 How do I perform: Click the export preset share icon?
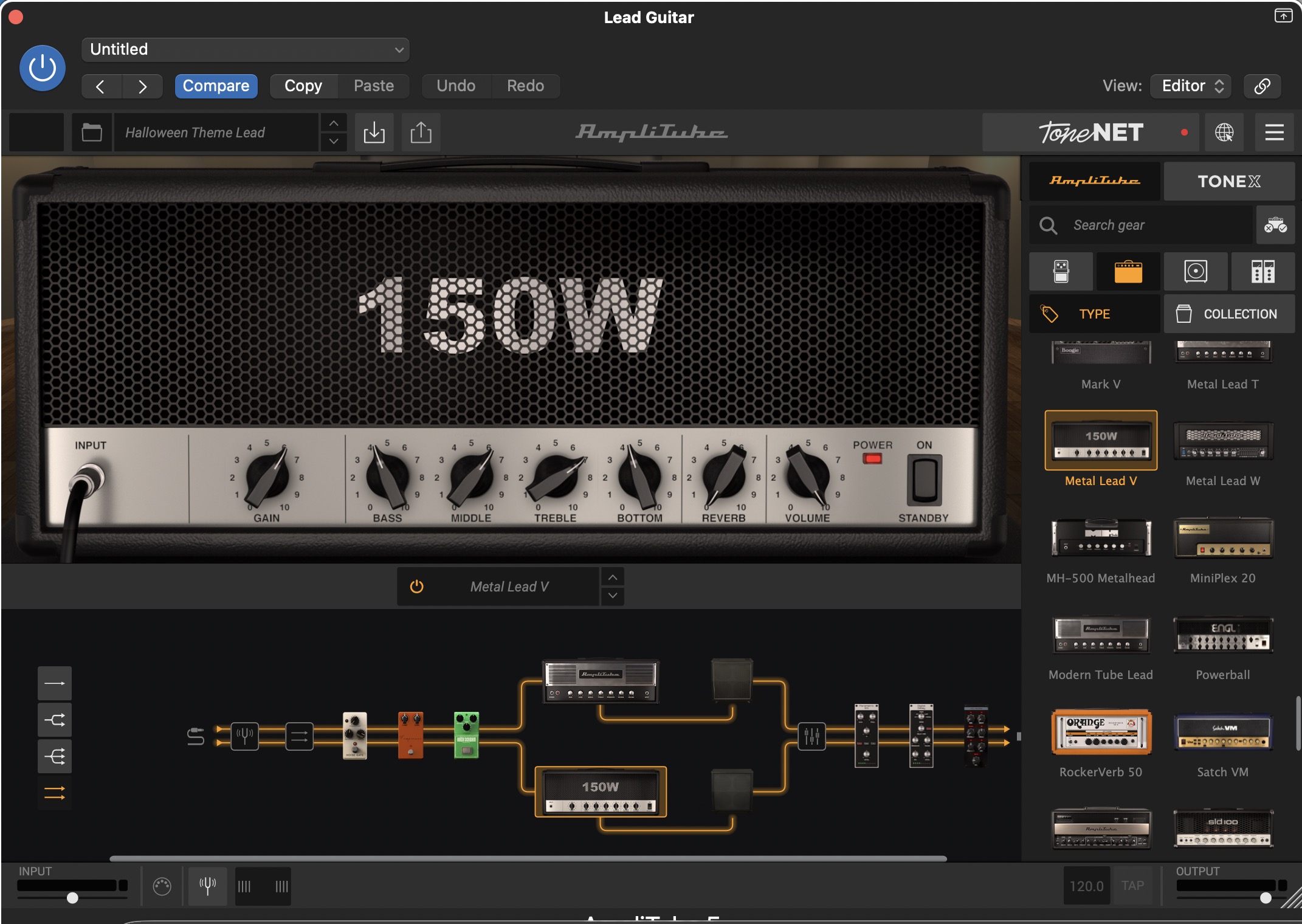[421, 132]
